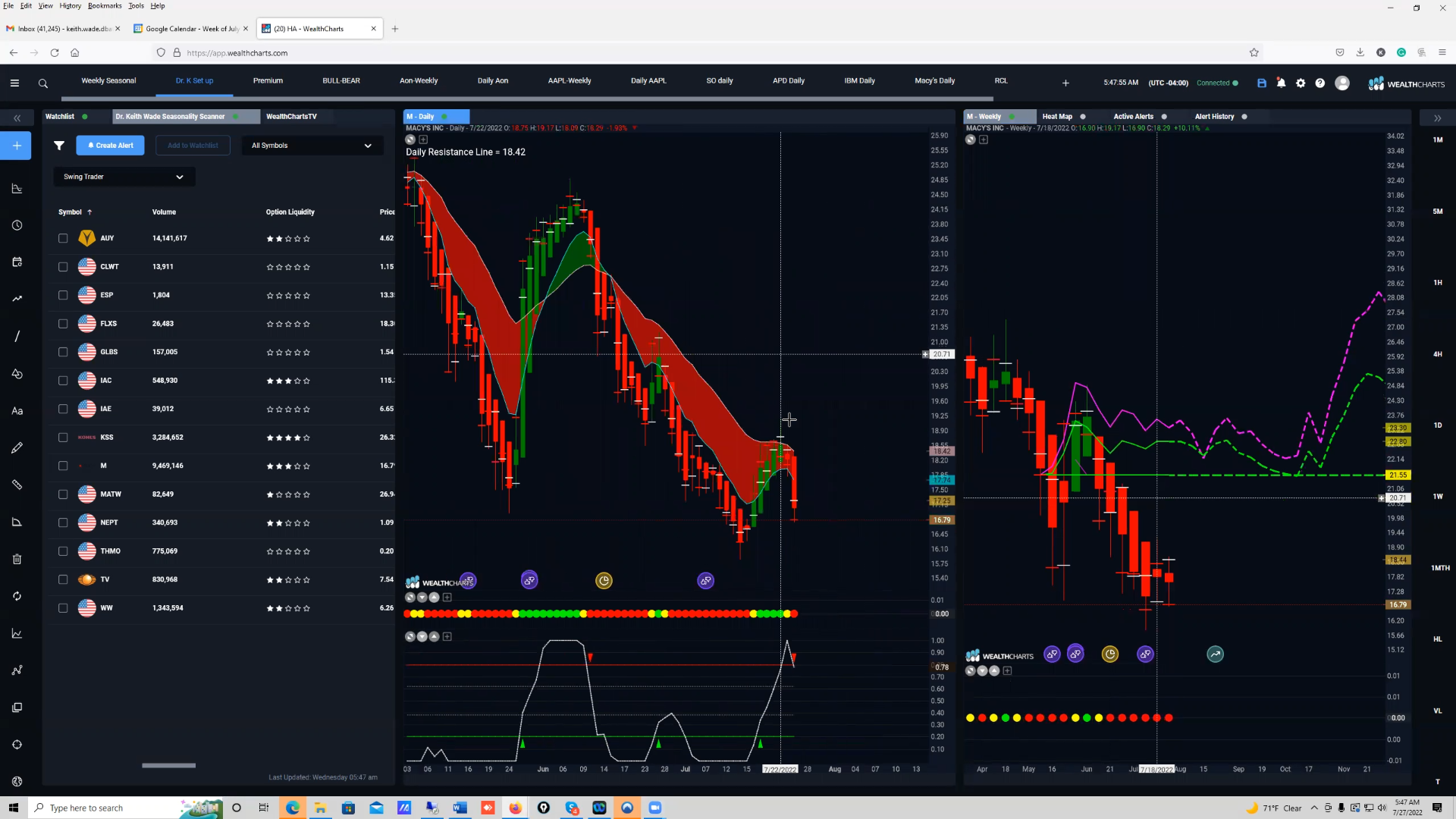
Task: Open the ruler measure tool in sidebar
Action: coord(17,485)
